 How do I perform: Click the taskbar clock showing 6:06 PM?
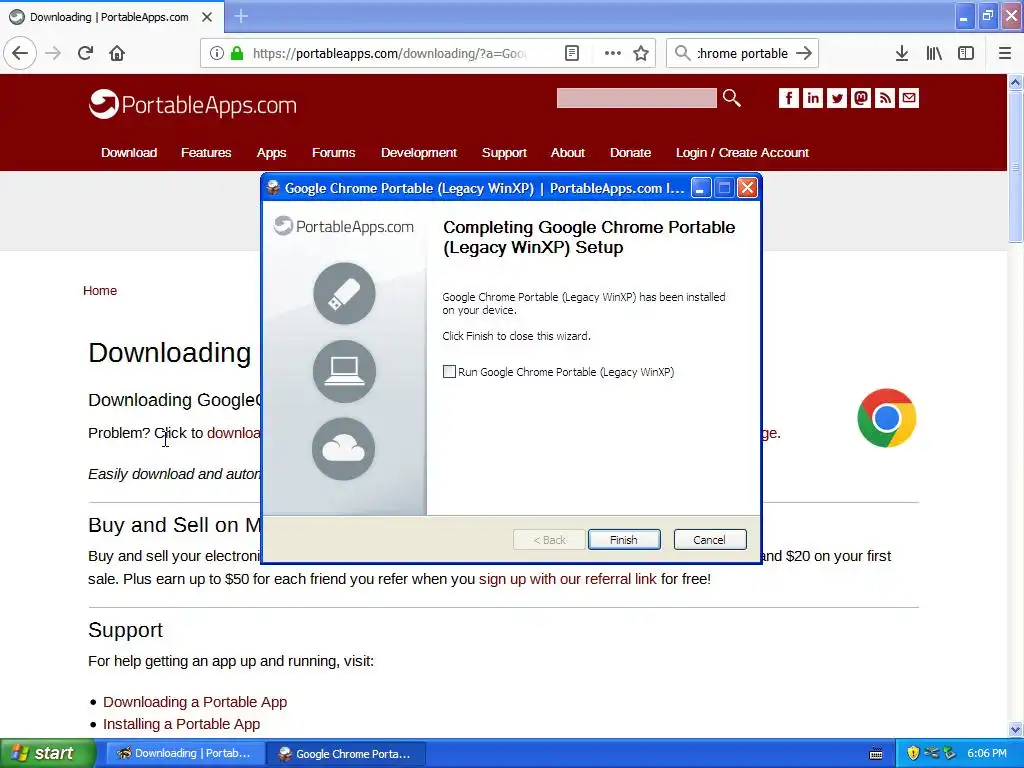pyautogui.click(x=987, y=753)
